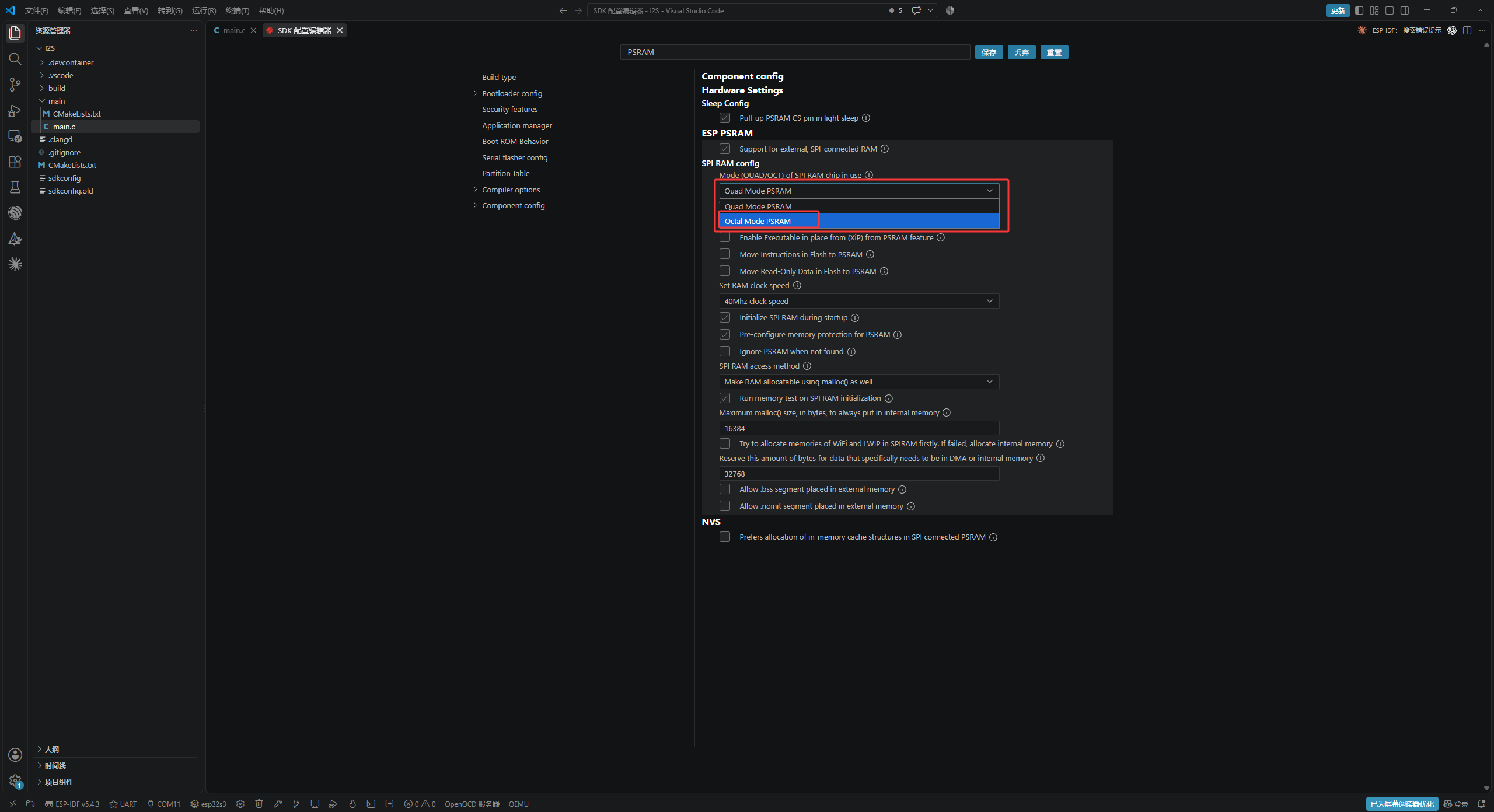Open the ESP-IDF terminal icon

tap(371, 804)
